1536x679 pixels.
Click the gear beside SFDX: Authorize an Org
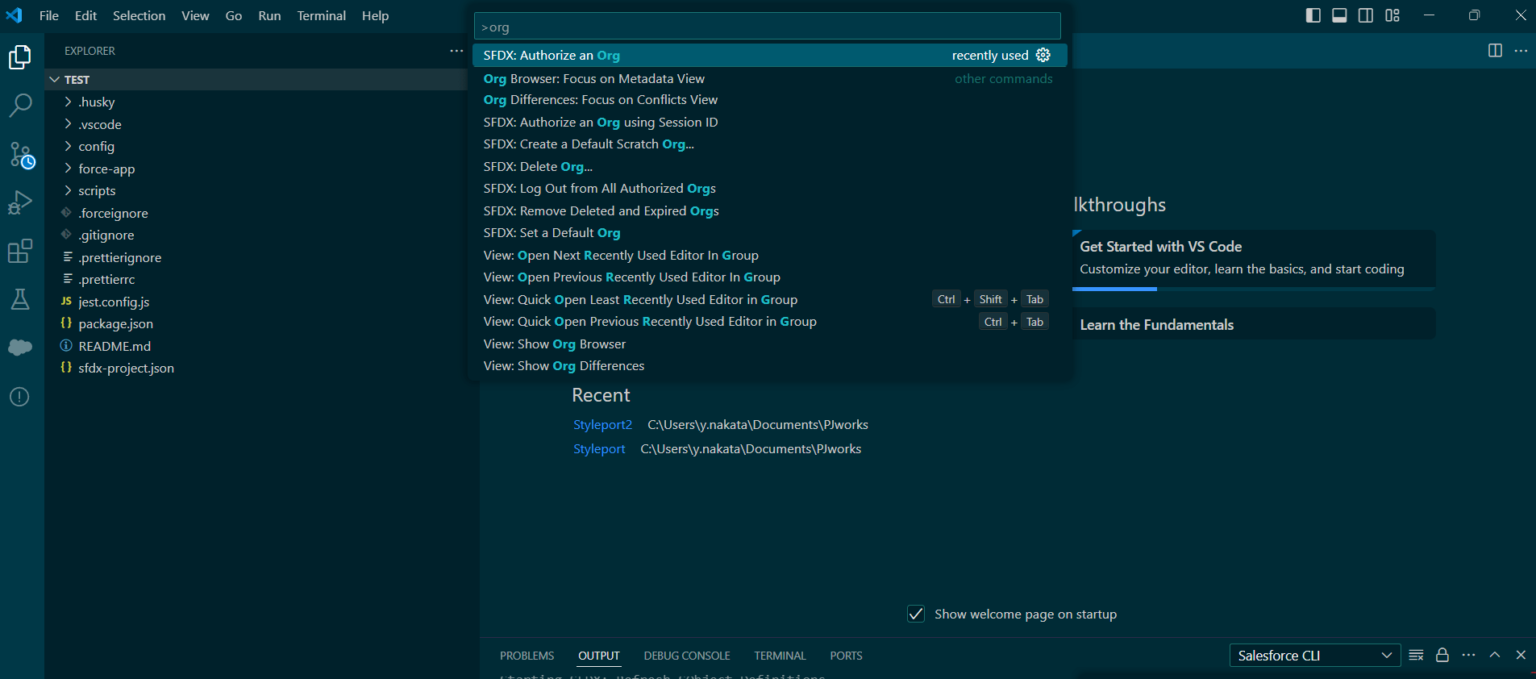click(1043, 55)
